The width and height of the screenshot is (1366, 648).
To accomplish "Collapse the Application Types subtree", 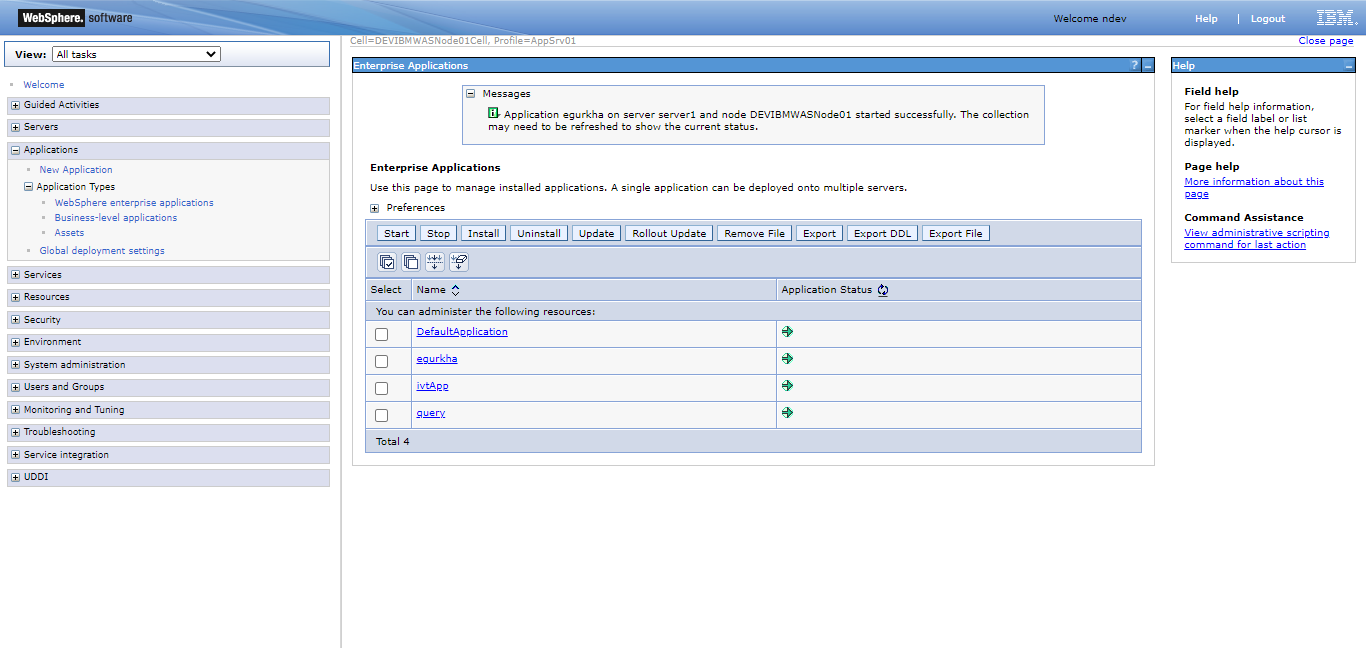I will [x=29, y=187].
